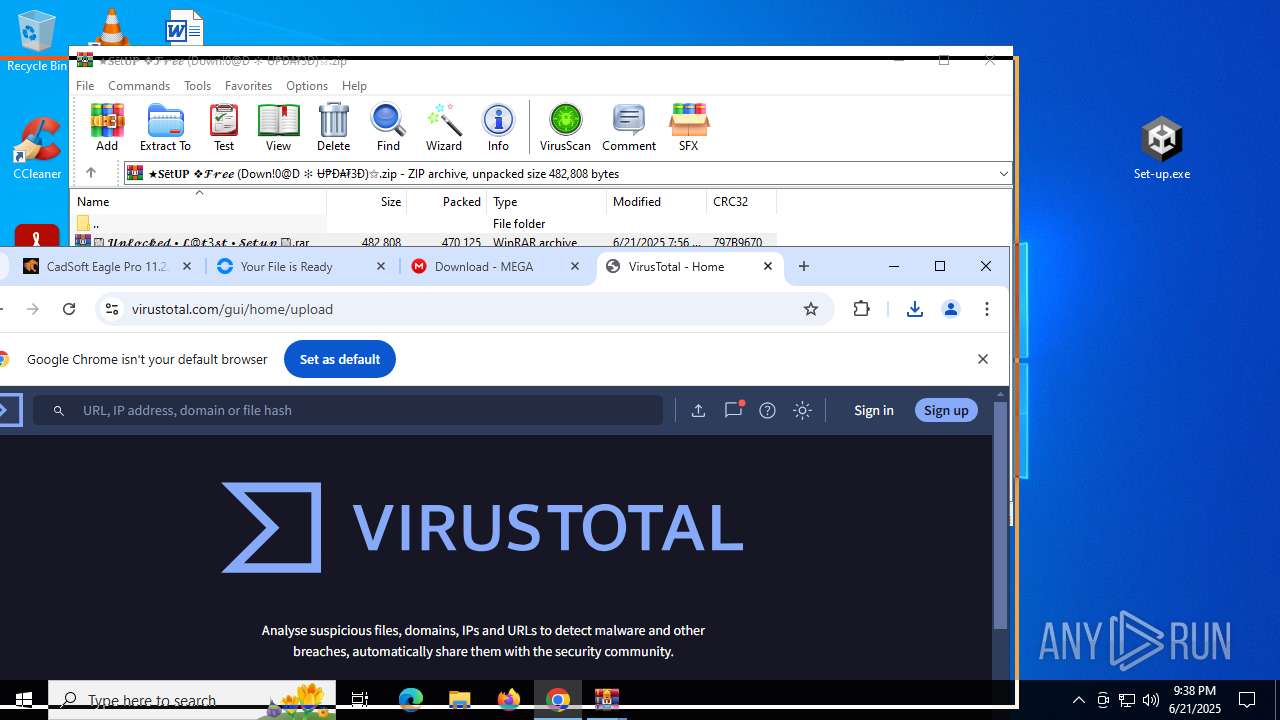Show archive Info in WinRAR
The height and width of the screenshot is (720, 1280).
498,127
